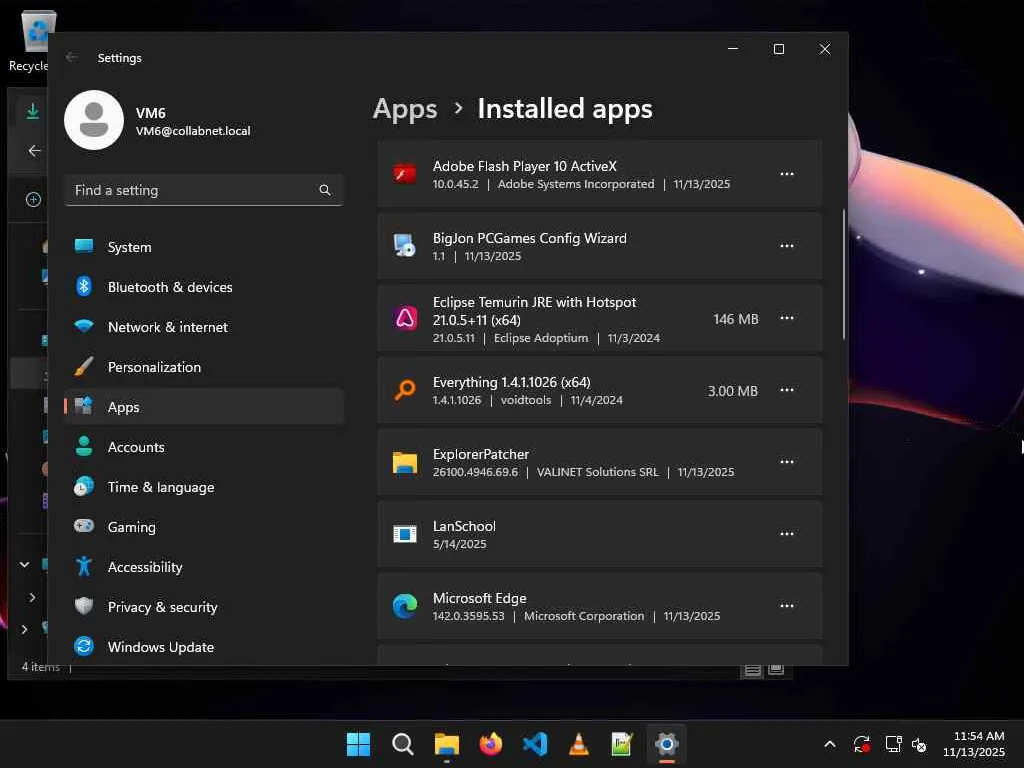Screen dimensions: 1024x768
Task: Launch Firefox from the taskbar
Action: 490,744
